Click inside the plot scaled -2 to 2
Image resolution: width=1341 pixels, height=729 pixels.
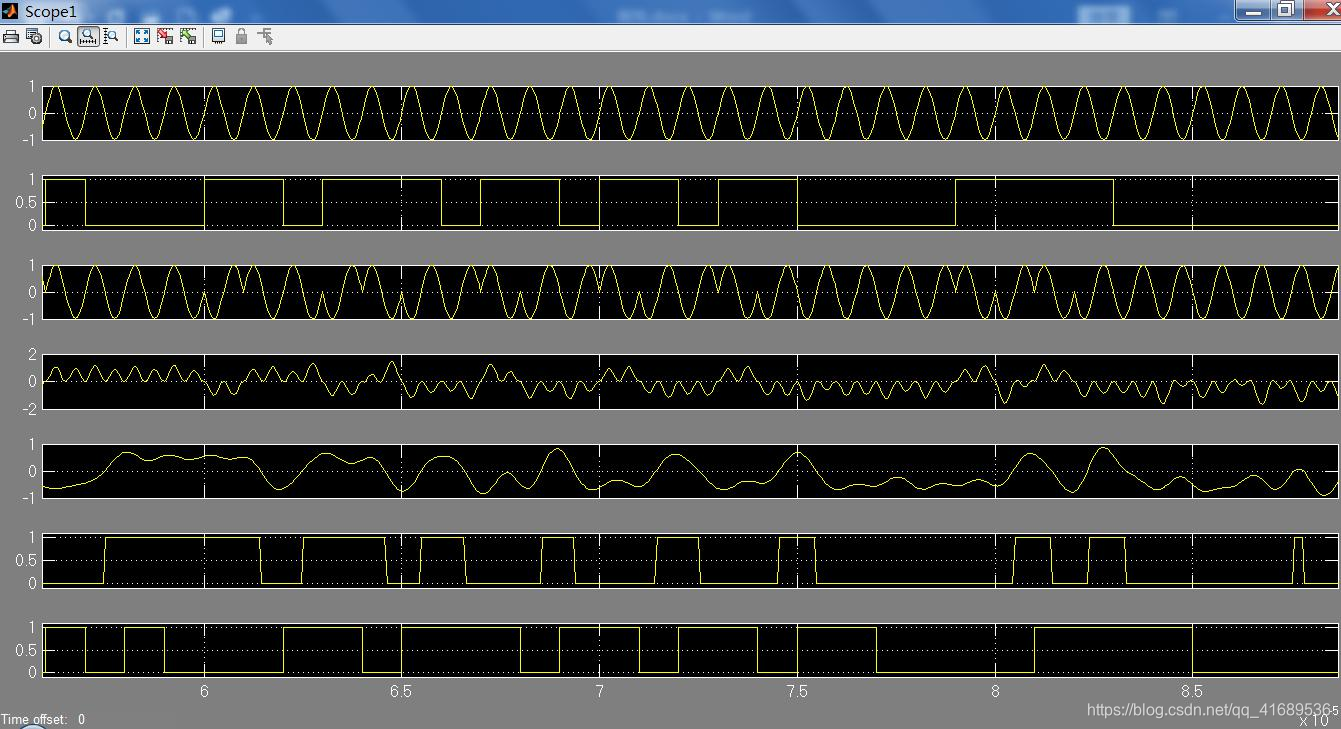pyautogui.click(x=691, y=381)
